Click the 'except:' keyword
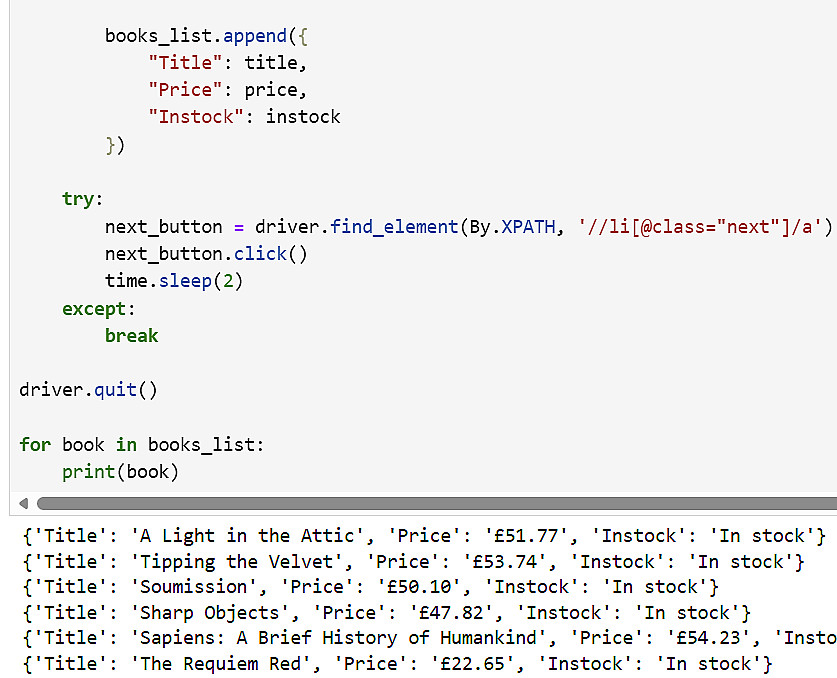The height and width of the screenshot is (678, 837). click(x=99, y=309)
